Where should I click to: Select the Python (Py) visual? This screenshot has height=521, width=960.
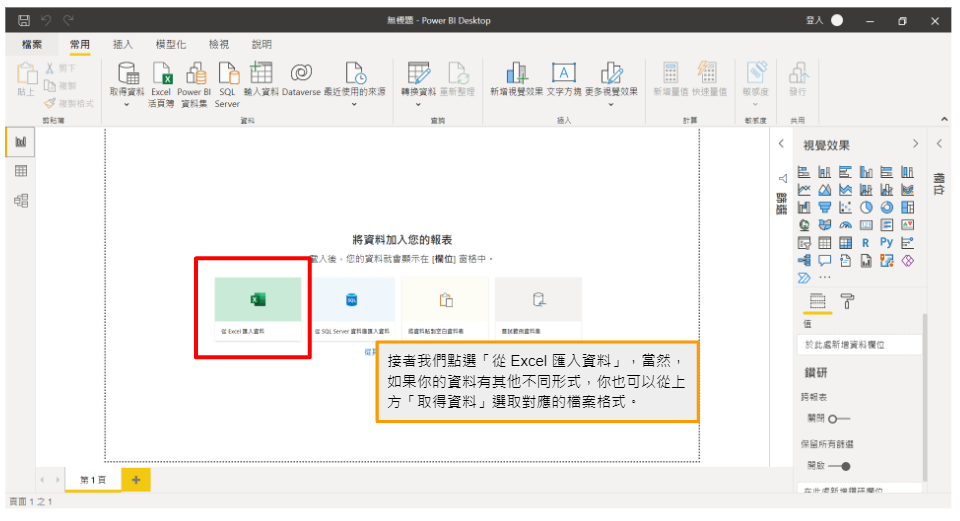click(x=887, y=242)
